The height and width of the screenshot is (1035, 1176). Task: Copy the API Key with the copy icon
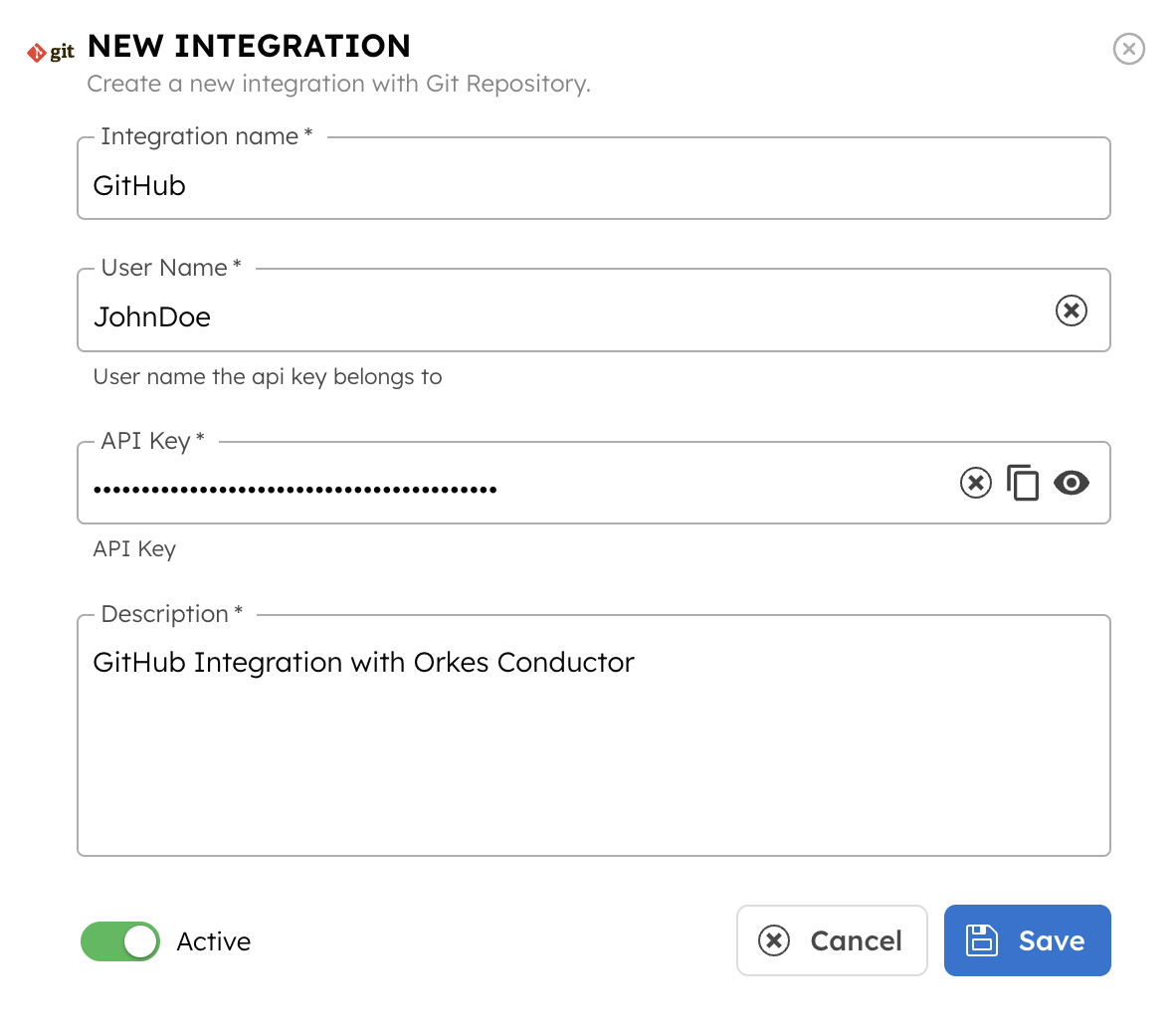[x=1023, y=483]
